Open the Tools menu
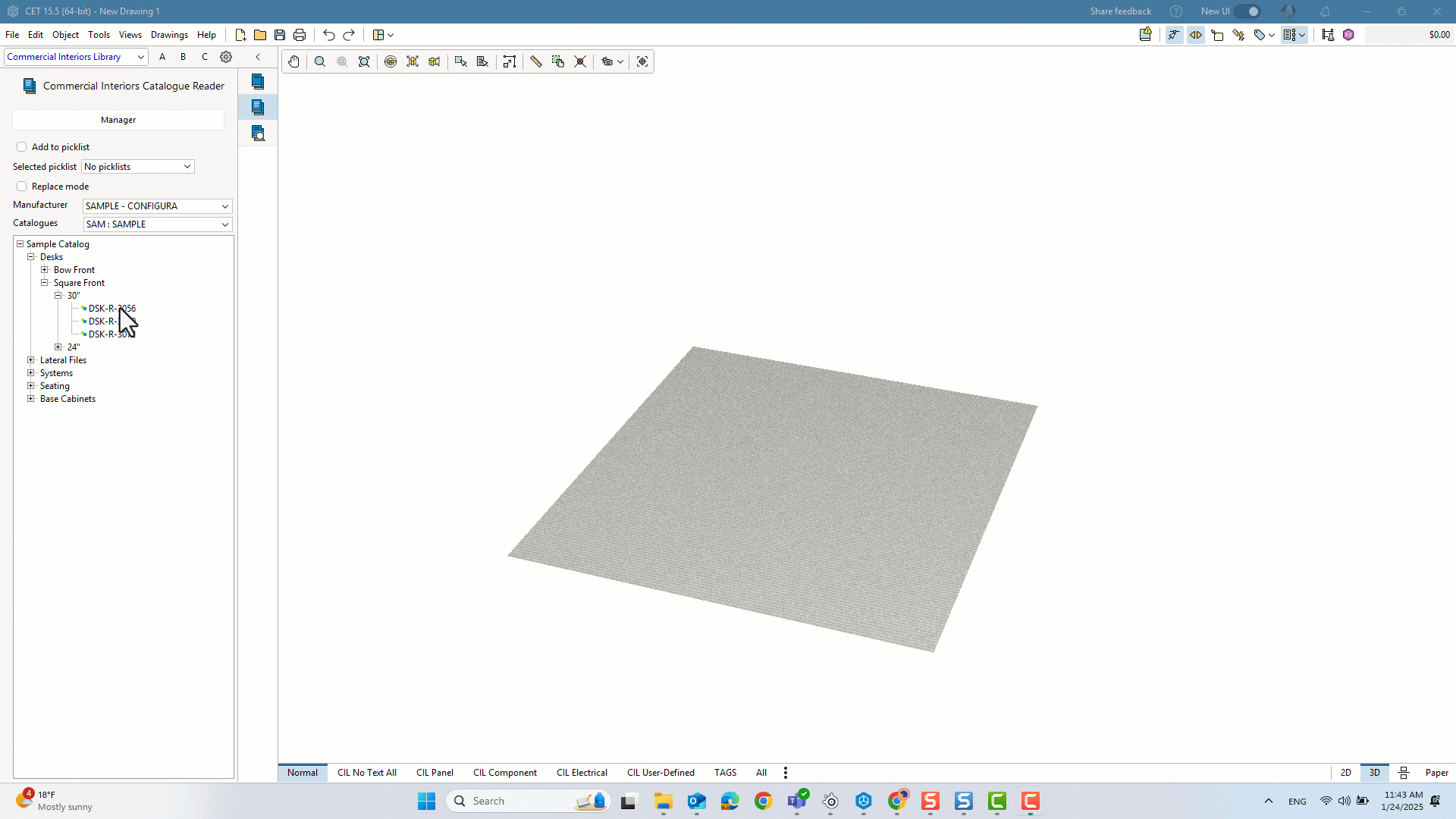The height and width of the screenshot is (819, 1456). 99,35
